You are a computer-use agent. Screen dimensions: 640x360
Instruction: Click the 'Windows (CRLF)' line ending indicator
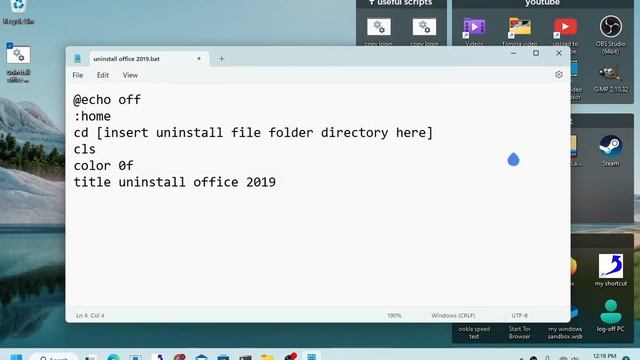[453, 316]
